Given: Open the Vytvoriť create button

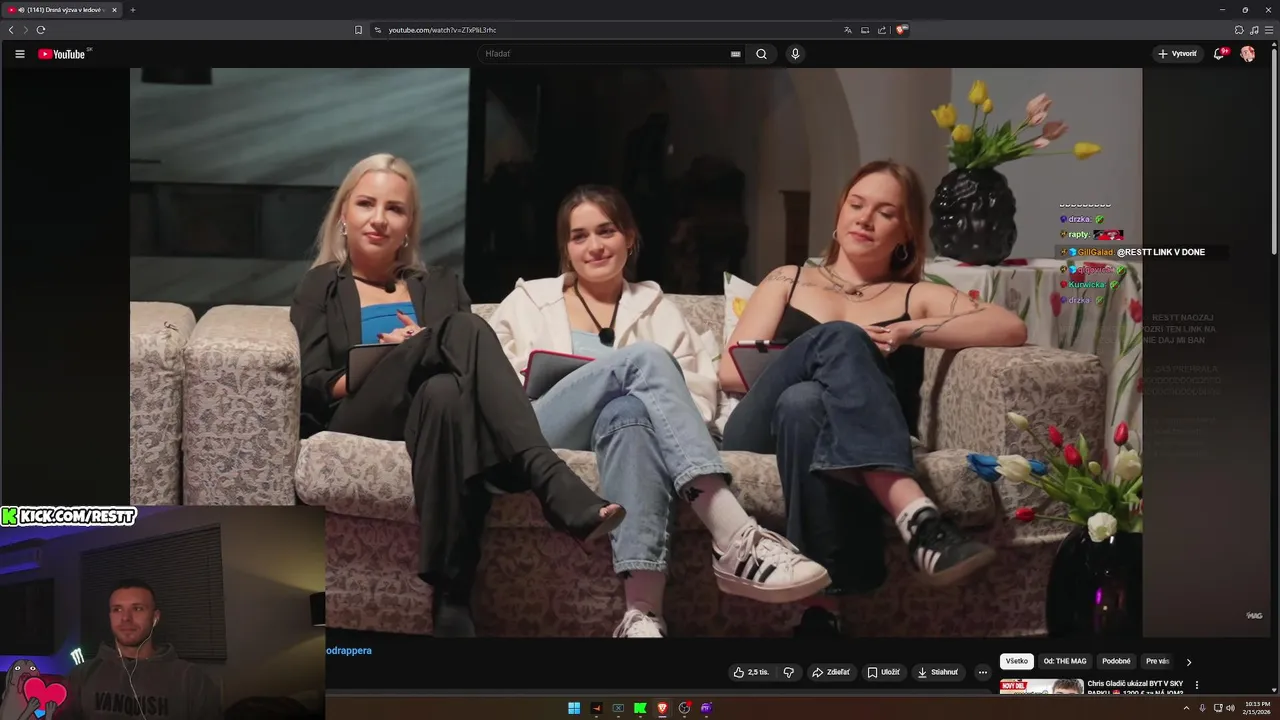Looking at the screenshot, I should point(1177,54).
